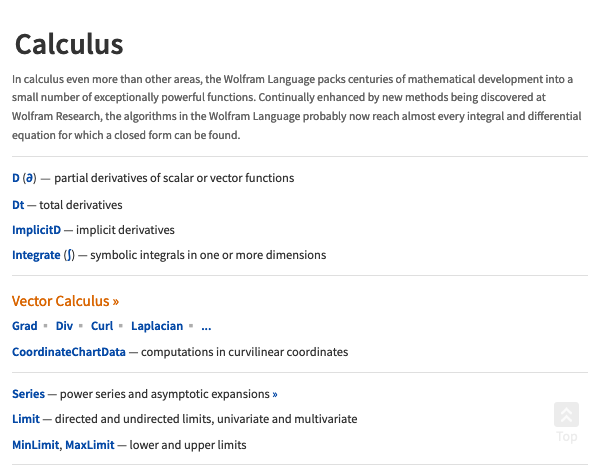This screenshot has height=467, width=600.
Task: Open the Laplacian function link
Action: click(157, 326)
